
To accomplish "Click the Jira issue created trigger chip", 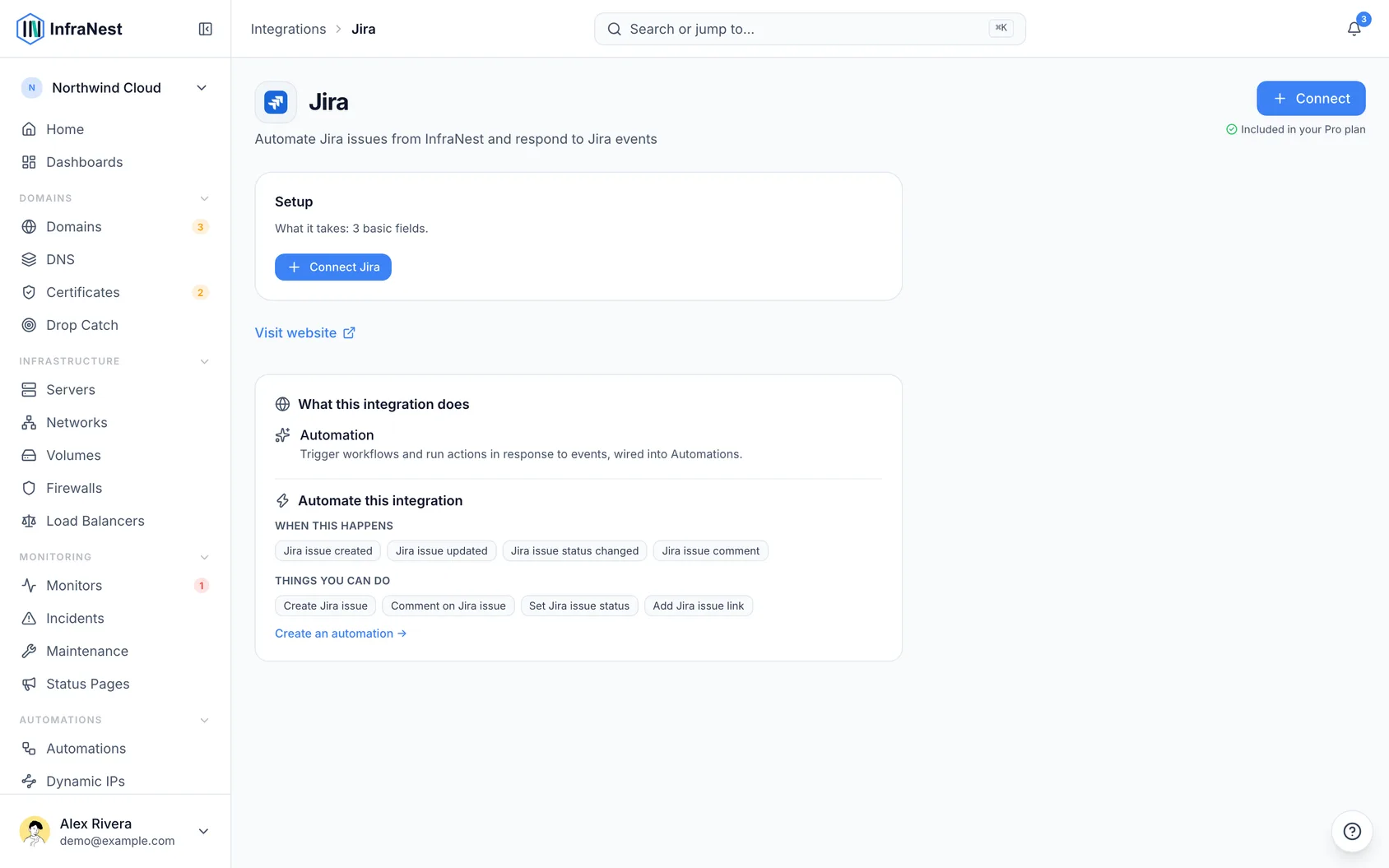I will point(328,550).
